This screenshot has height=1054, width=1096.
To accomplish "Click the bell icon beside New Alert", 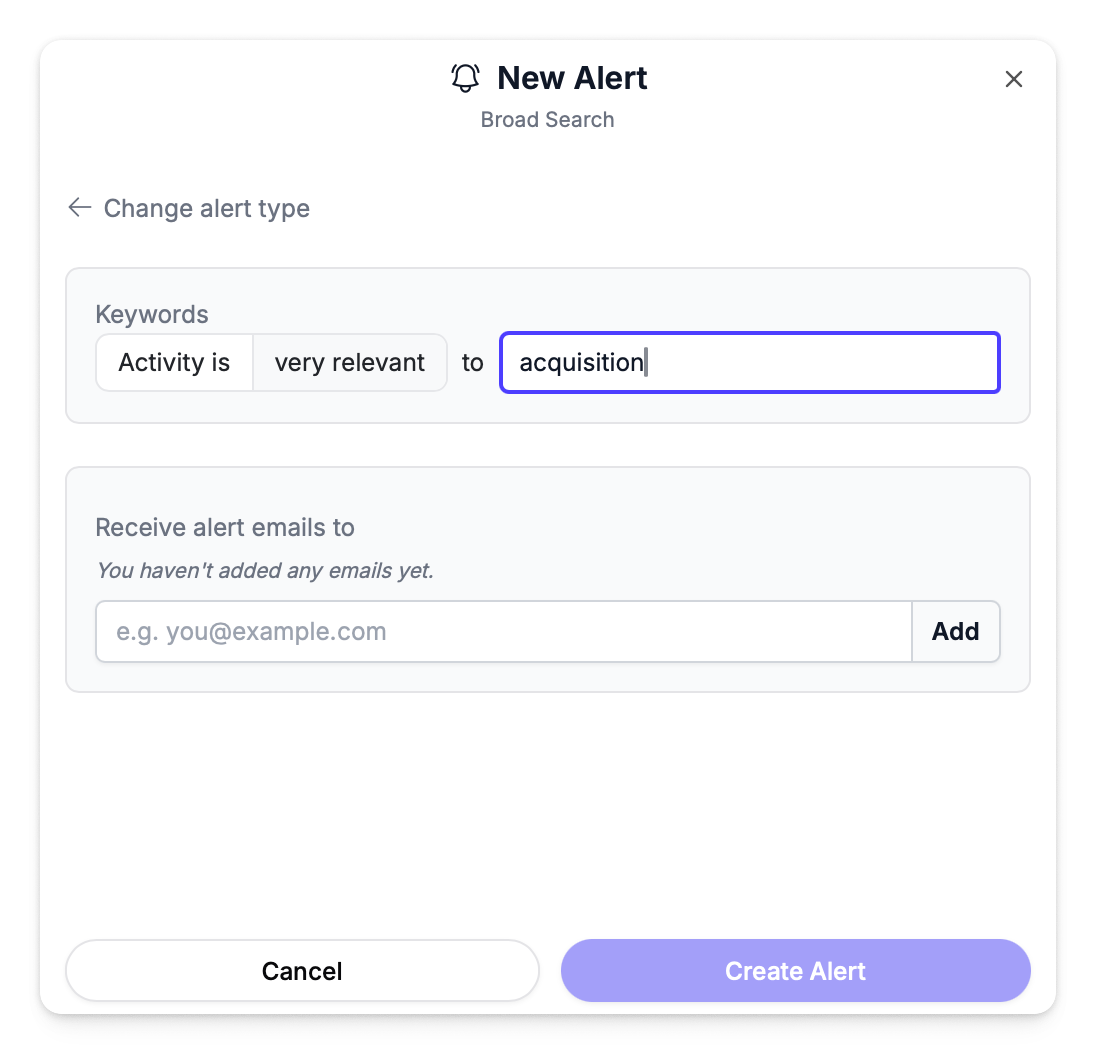I will tap(465, 78).
